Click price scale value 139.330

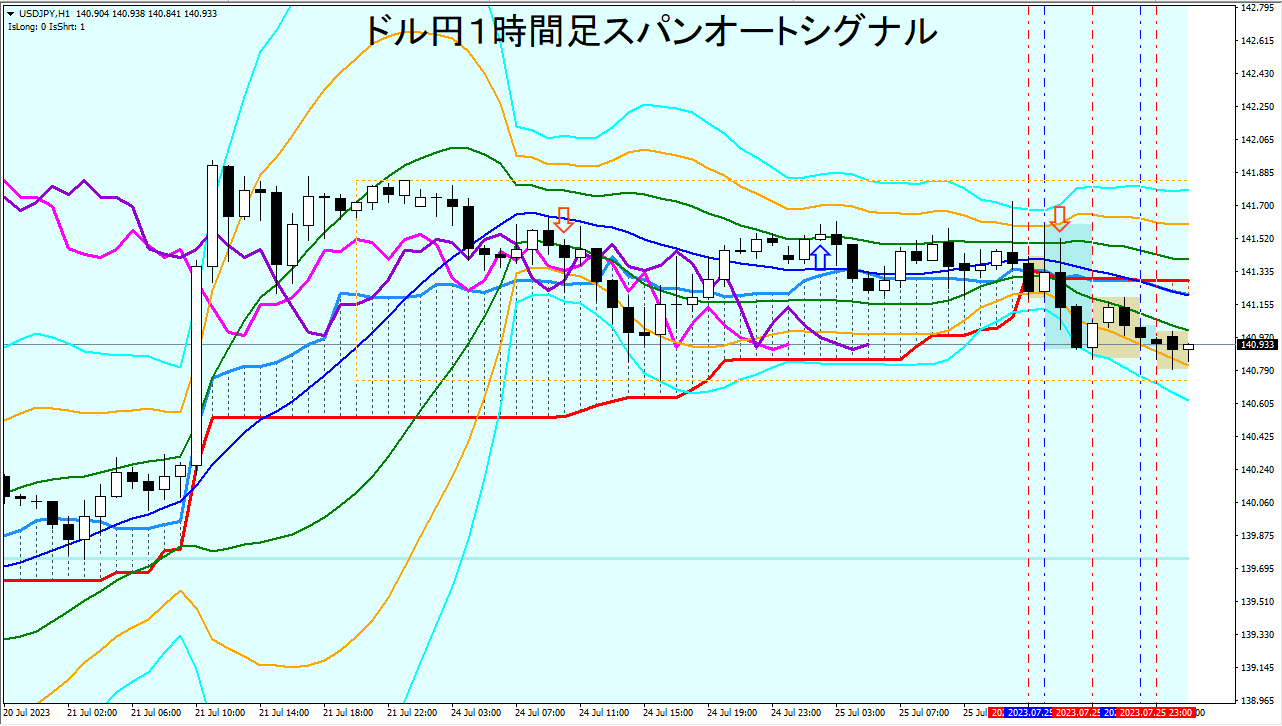(x=1257, y=635)
